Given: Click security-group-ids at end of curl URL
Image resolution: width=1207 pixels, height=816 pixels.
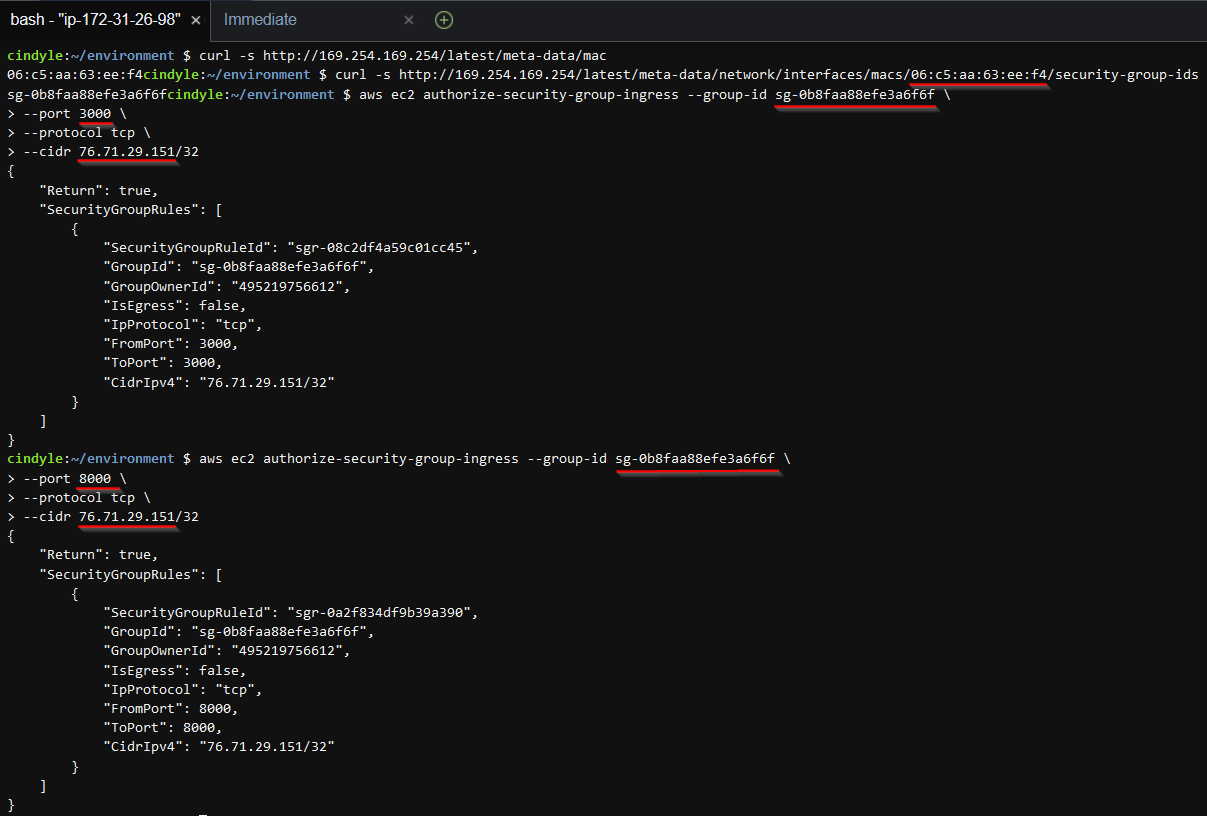Looking at the screenshot, I should [1126, 75].
